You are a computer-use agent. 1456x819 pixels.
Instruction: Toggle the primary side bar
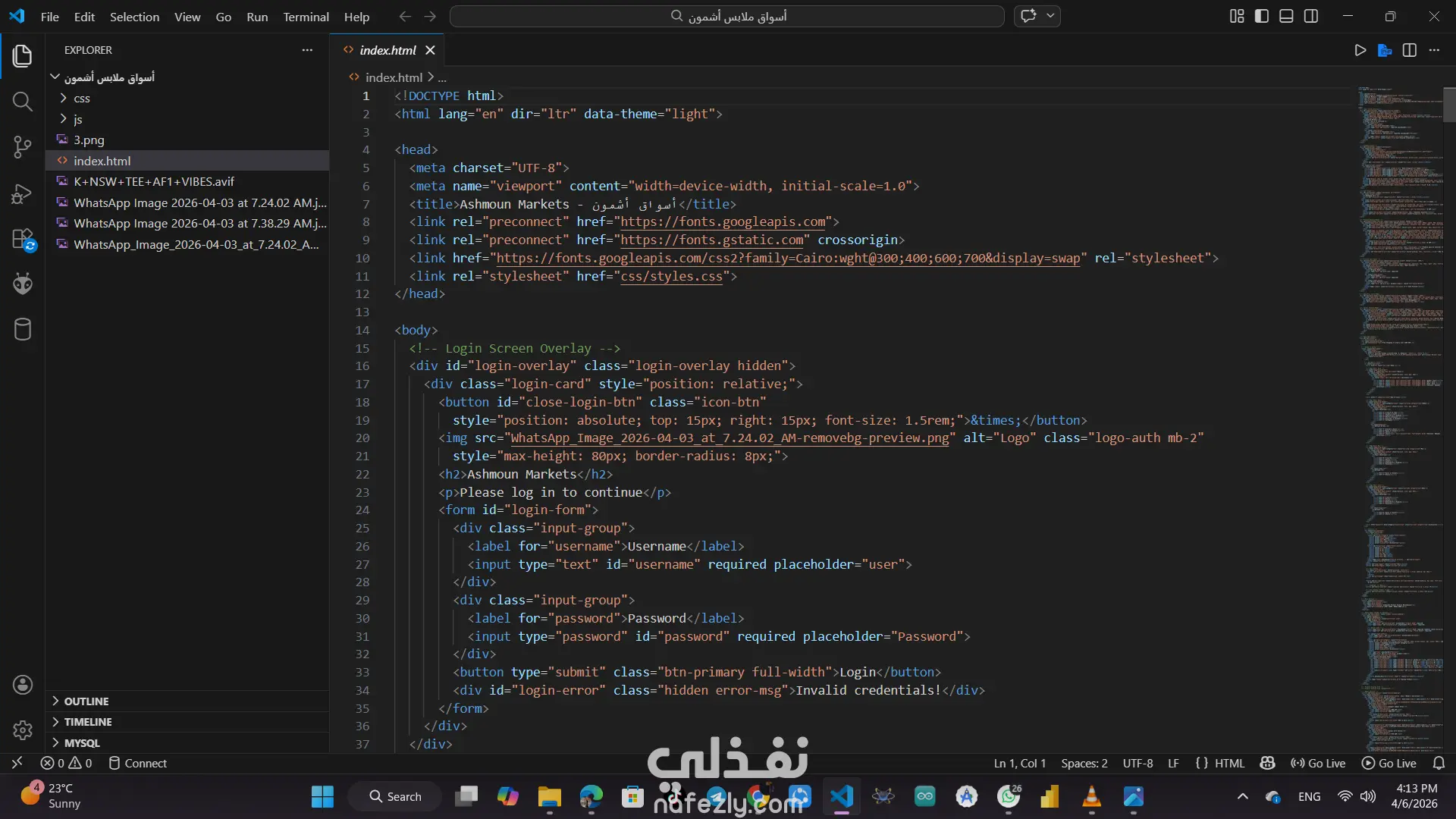click(x=1262, y=16)
